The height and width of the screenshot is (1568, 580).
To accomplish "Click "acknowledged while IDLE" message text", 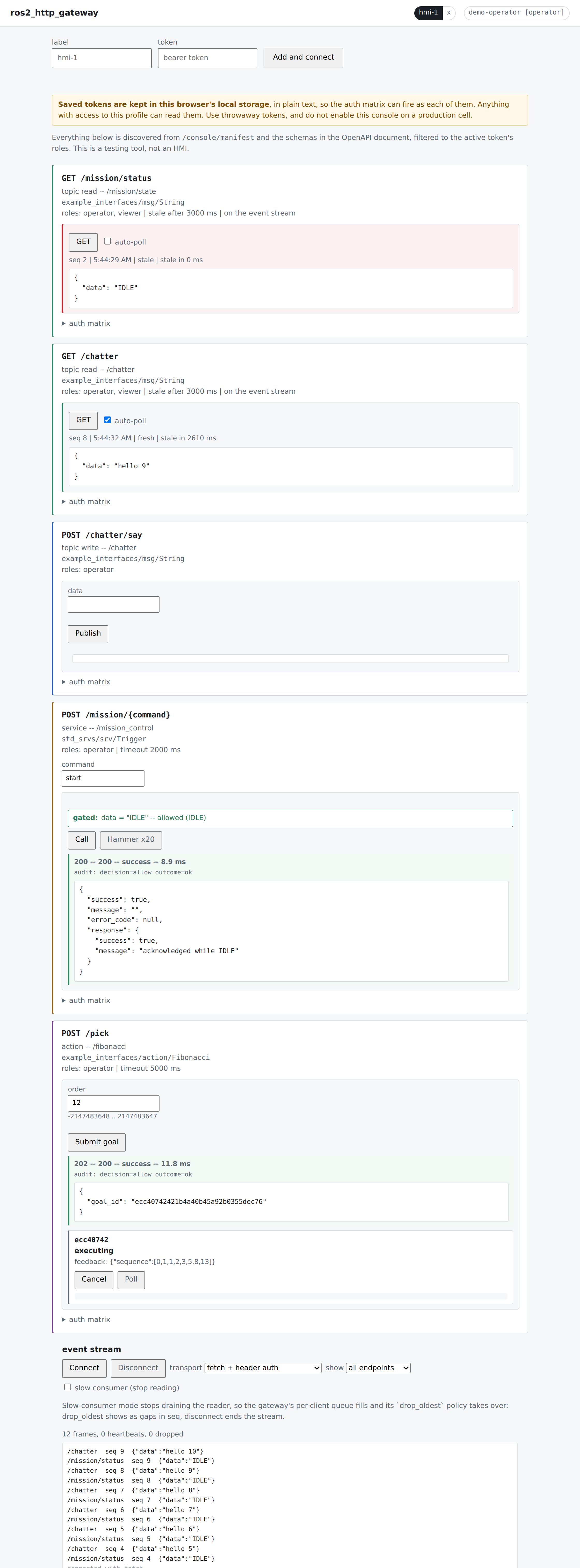I will 189,951.
